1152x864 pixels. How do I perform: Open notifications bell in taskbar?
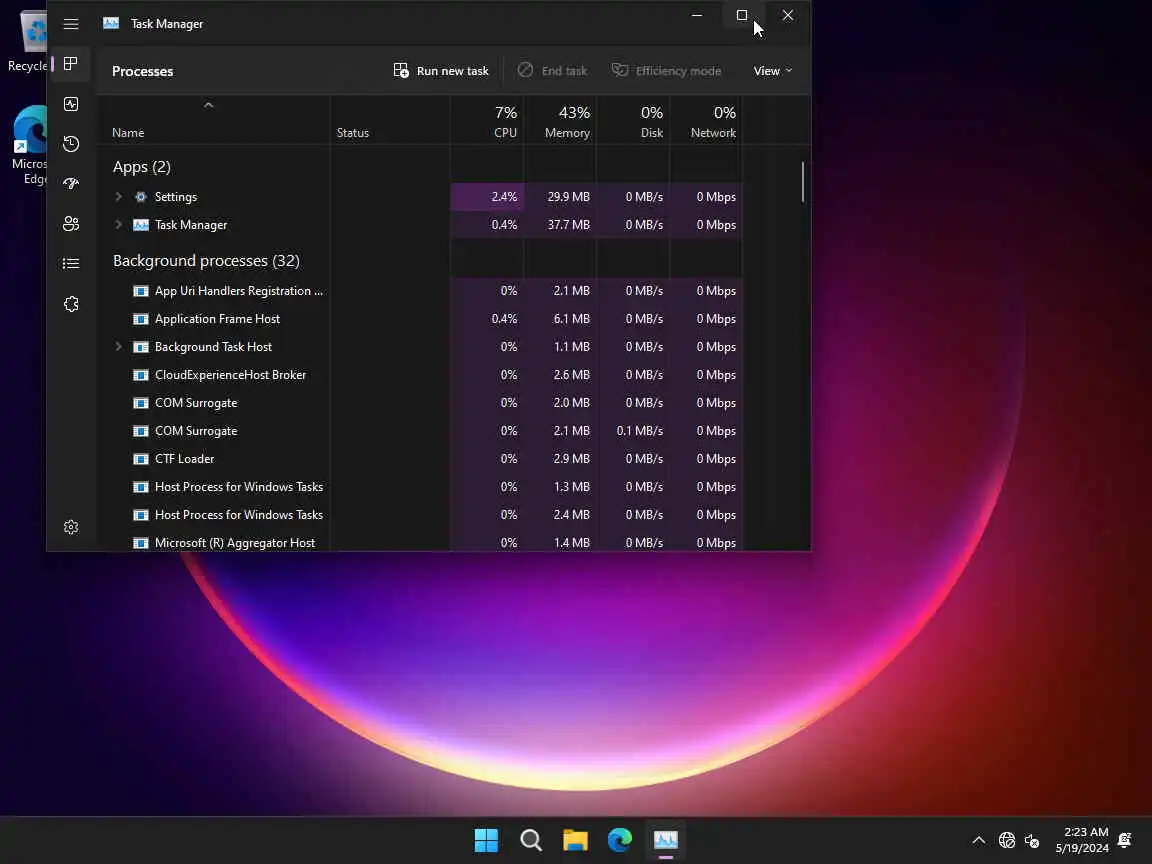point(1124,840)
